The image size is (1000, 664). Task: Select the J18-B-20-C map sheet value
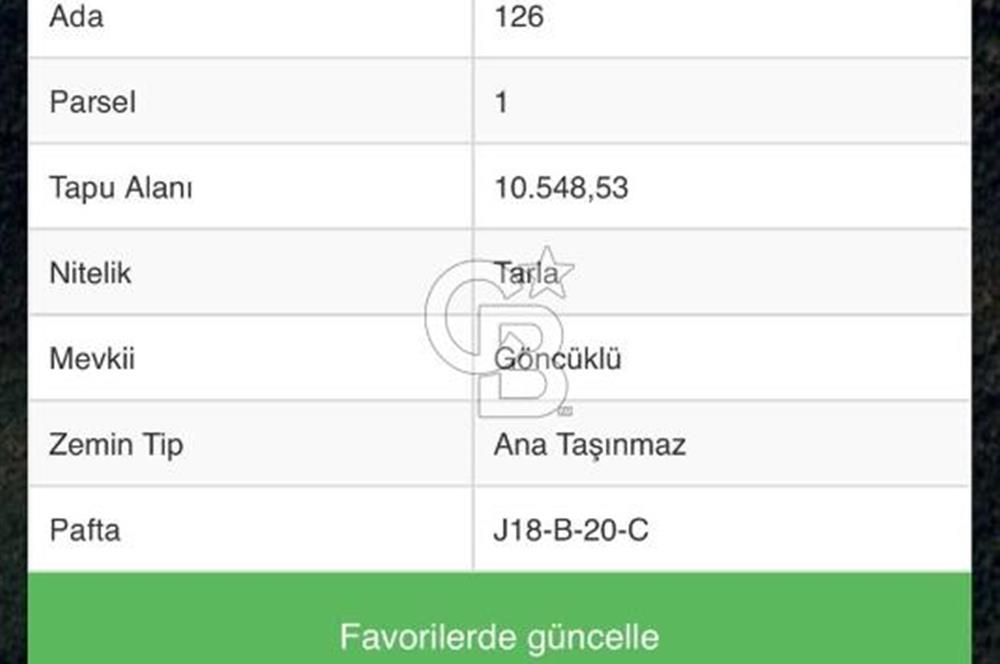pyautogui.click(x=571, y=530)
